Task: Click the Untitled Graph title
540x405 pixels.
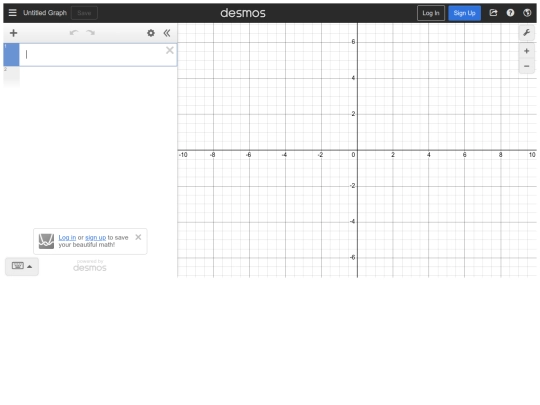Action: click(45, 13)
